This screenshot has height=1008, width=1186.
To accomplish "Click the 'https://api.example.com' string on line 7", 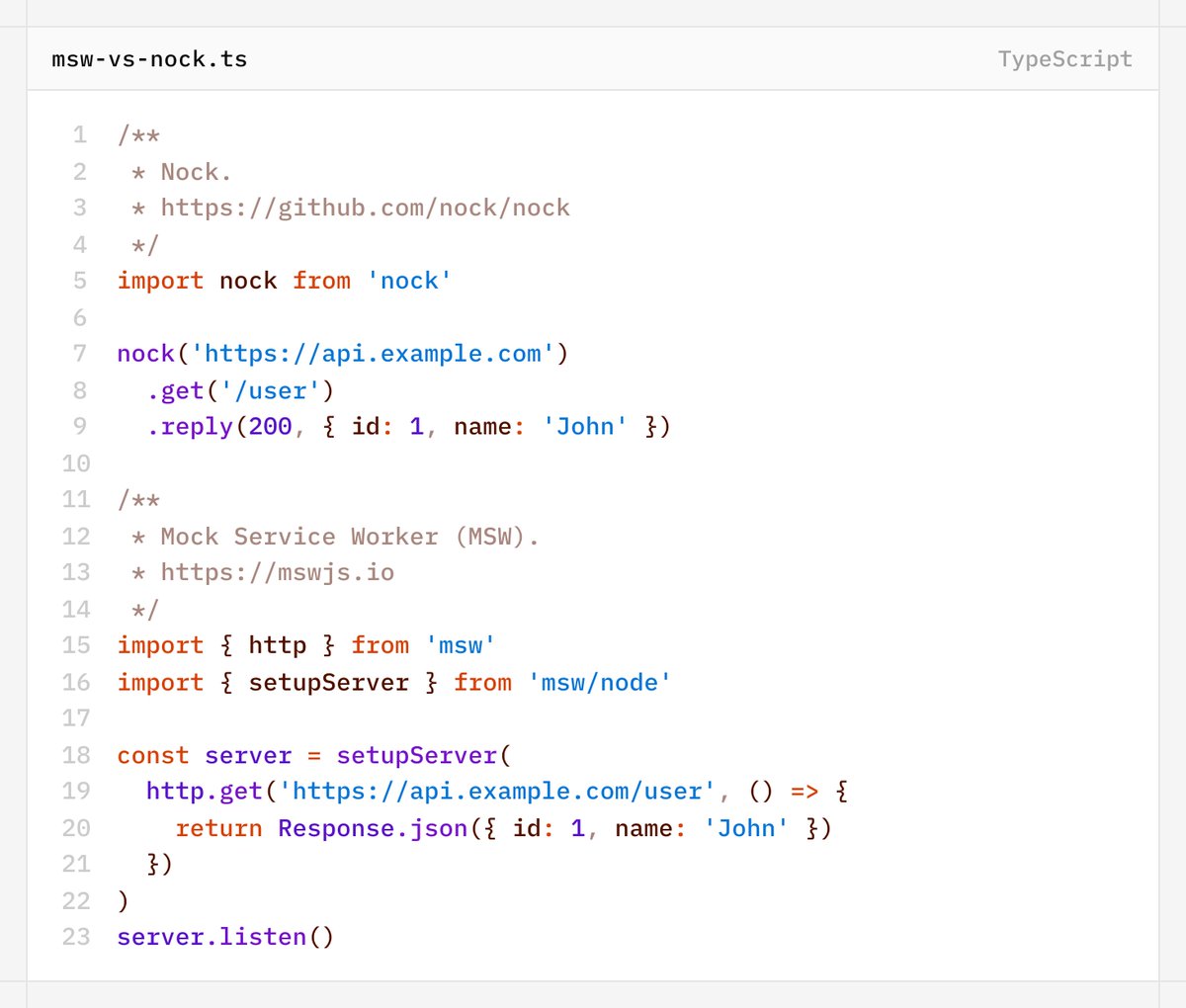I will (373, 354).
